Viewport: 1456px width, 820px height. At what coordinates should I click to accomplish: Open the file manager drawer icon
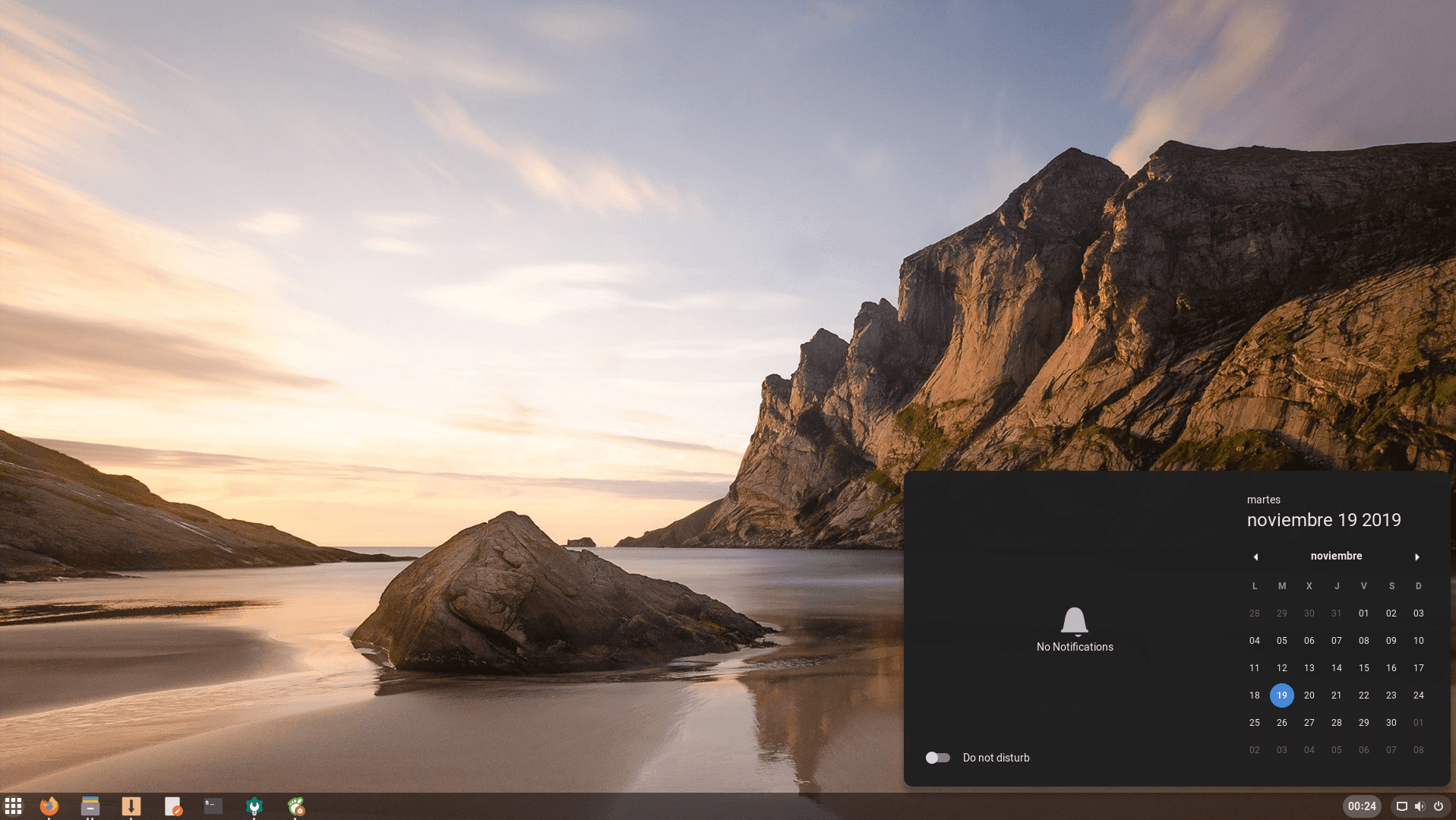click(90, 806)
